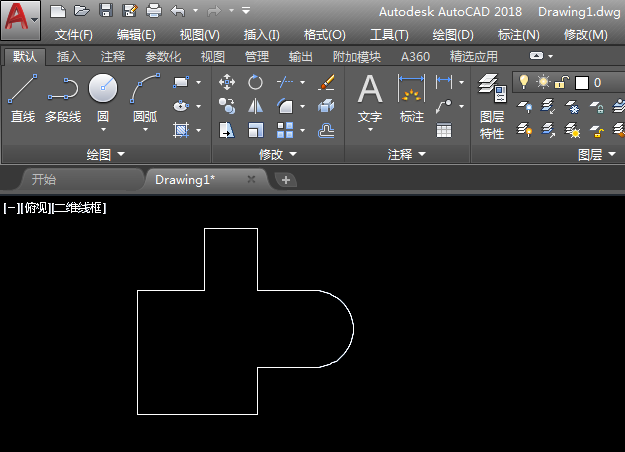The width and height of the screenshot is (625, 452).
Task: Activate the Move tool in Modify panel
Action: [x=227, y=82]
